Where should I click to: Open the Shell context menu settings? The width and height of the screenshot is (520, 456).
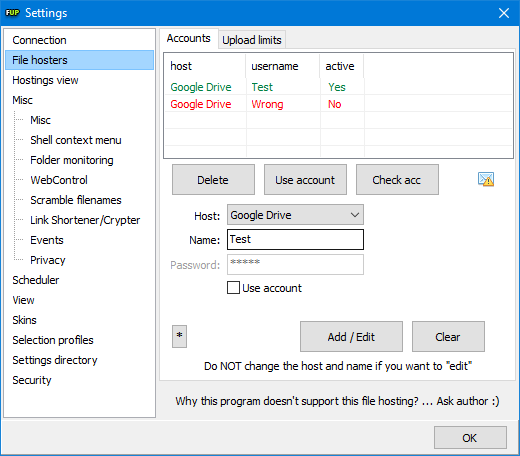(x=76, y=140)
